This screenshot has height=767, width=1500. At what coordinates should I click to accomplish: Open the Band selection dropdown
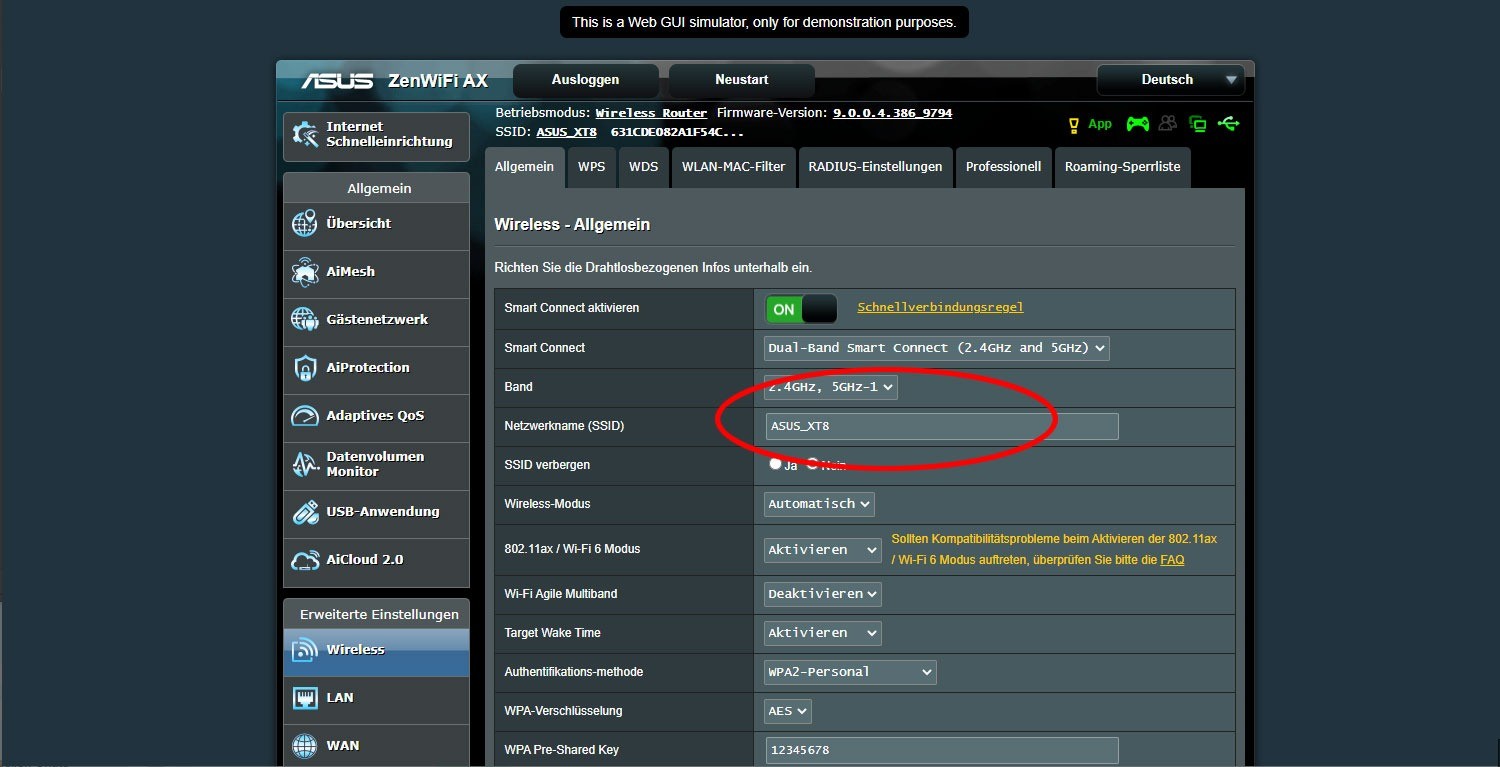[831, 387]
